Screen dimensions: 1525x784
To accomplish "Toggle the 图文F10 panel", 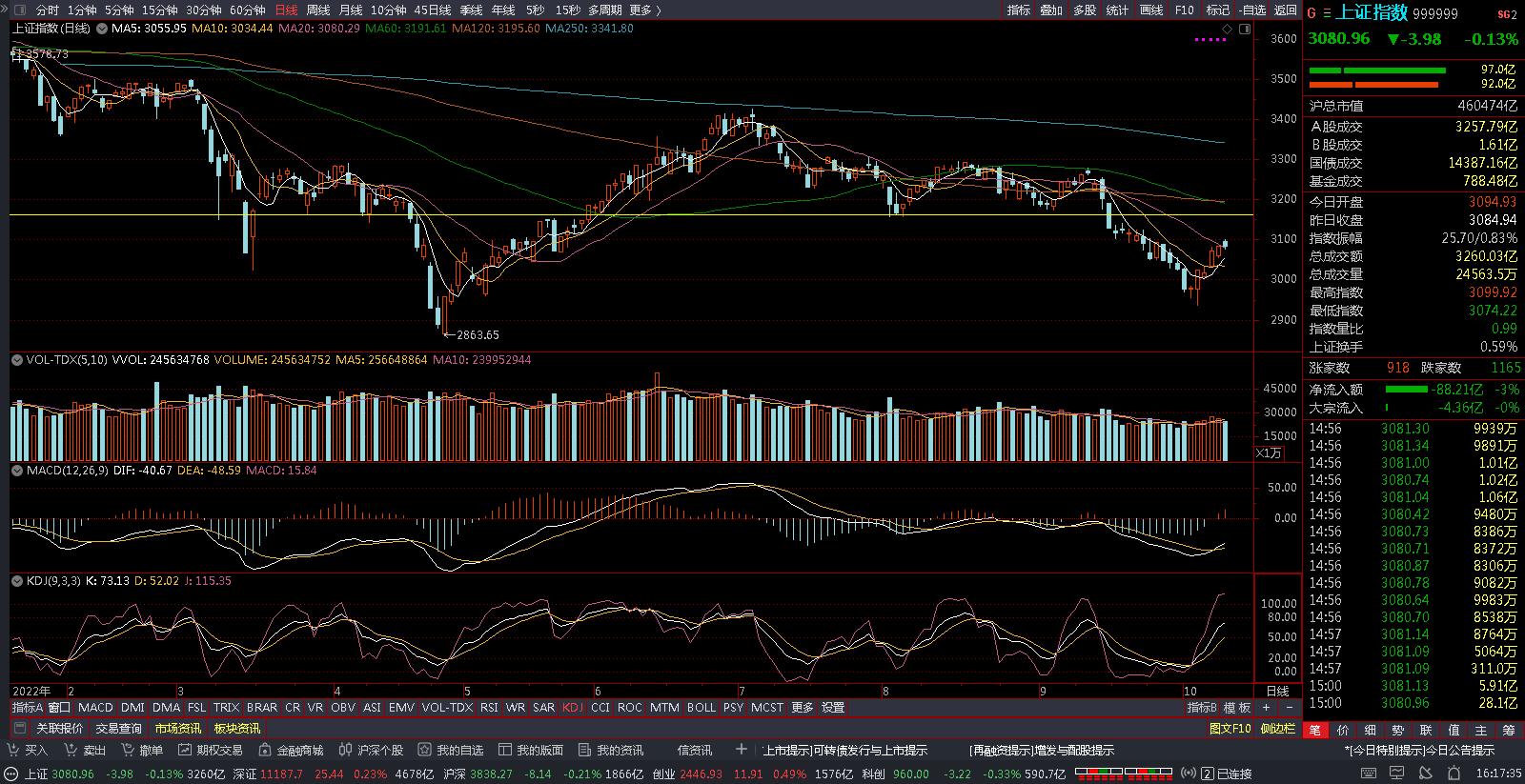I will [1230, 729].
